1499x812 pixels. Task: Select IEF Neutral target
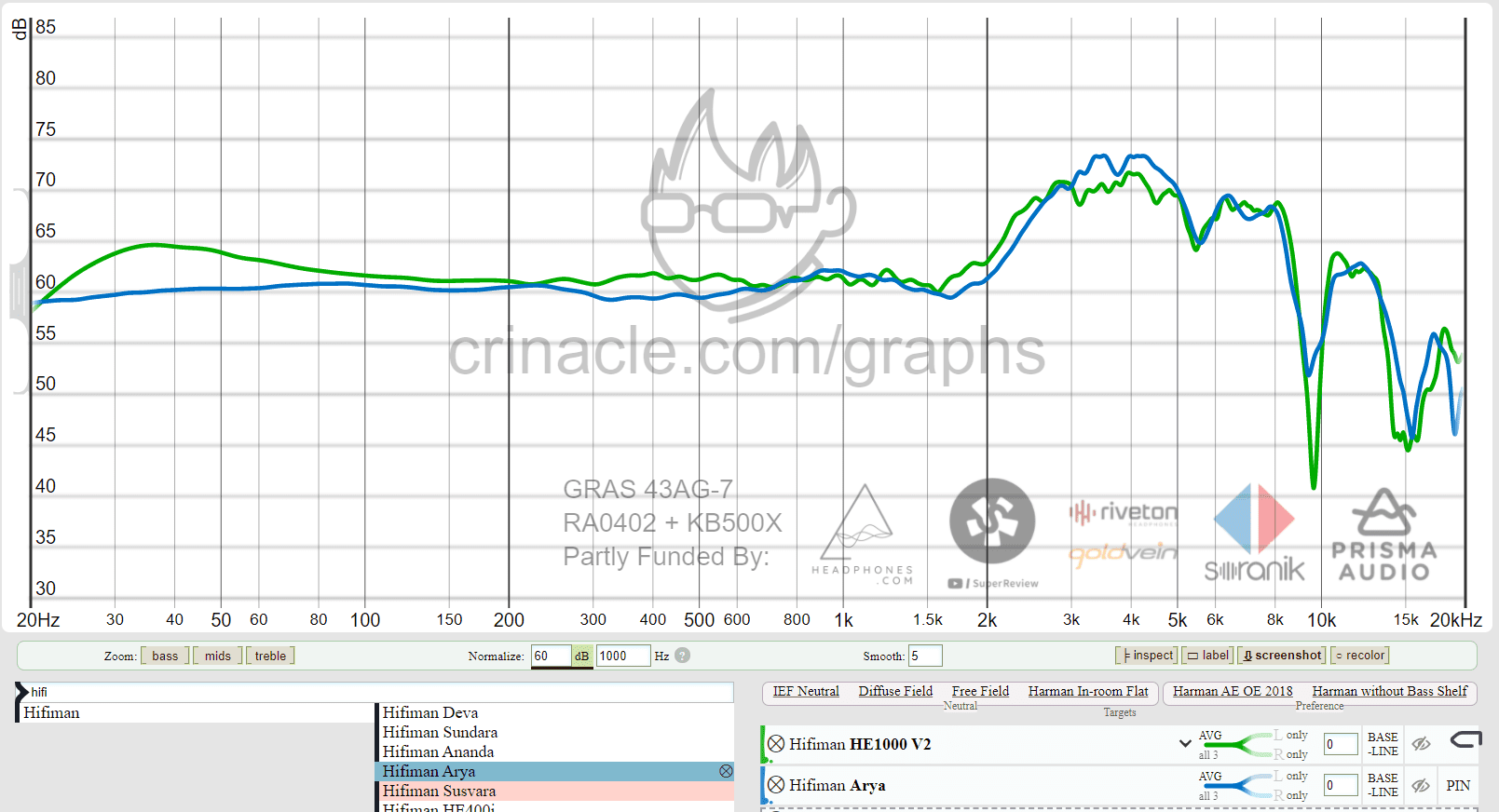click(806, 691)
